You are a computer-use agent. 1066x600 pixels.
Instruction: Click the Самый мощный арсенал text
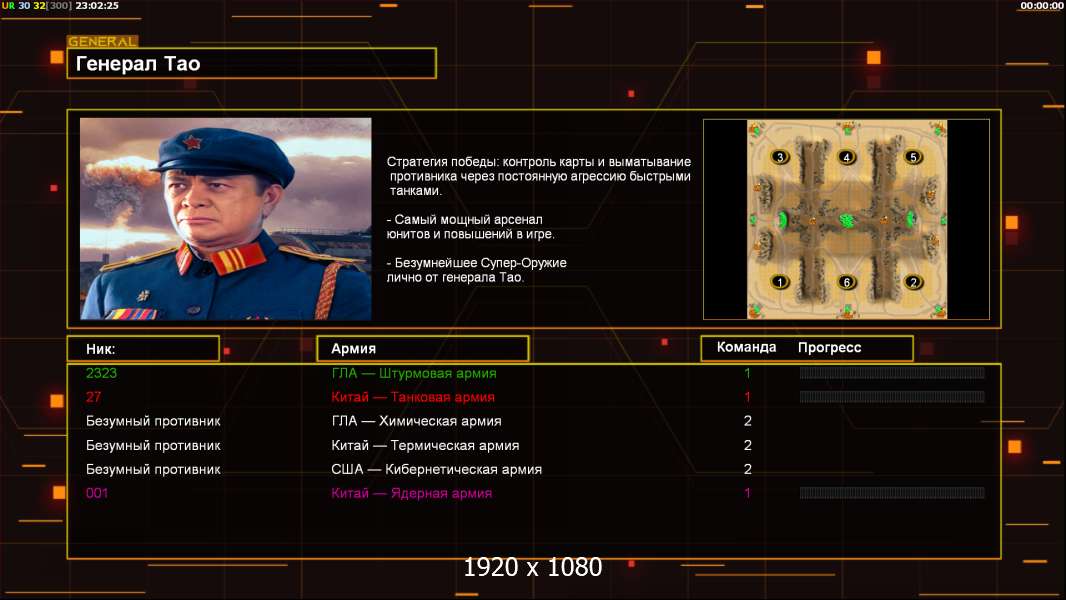click(470, 227)
